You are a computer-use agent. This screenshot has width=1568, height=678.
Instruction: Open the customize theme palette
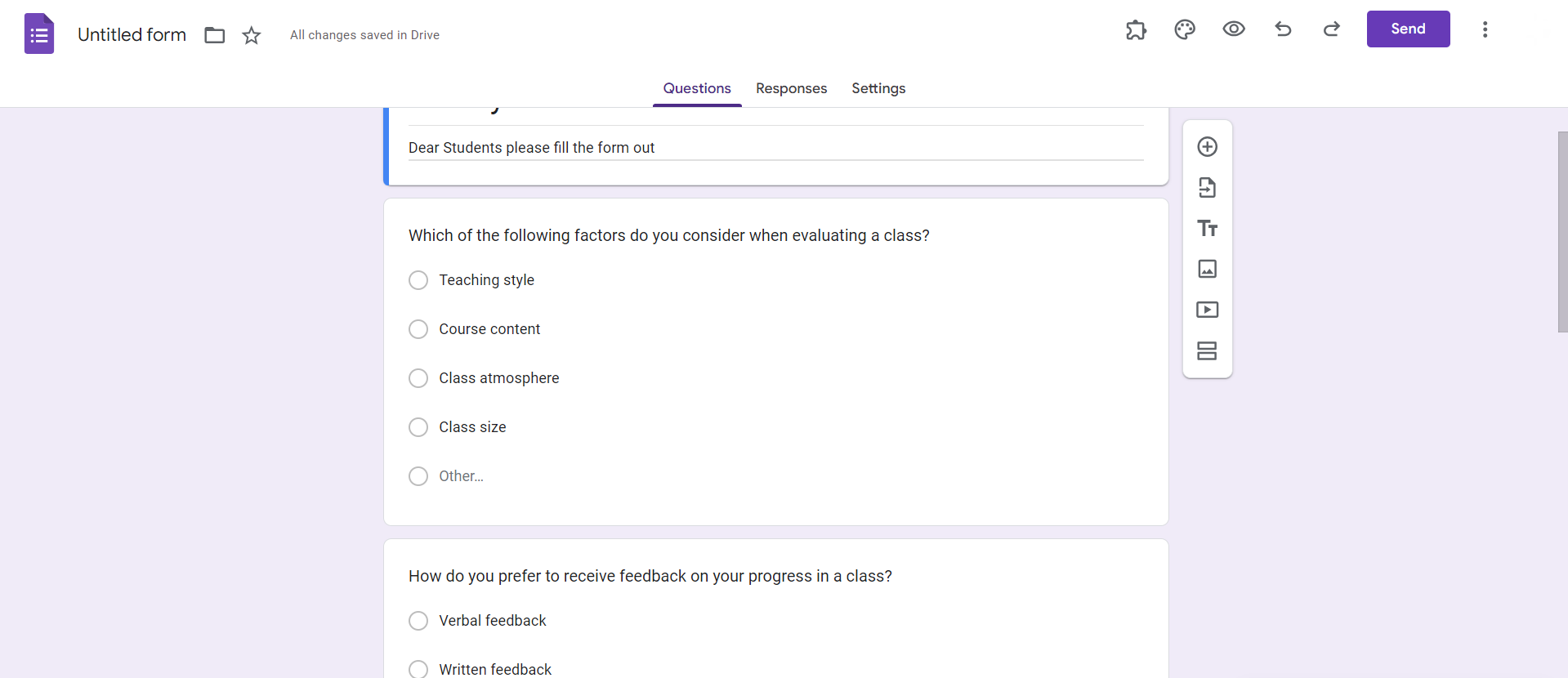(x=1185, y=30)
